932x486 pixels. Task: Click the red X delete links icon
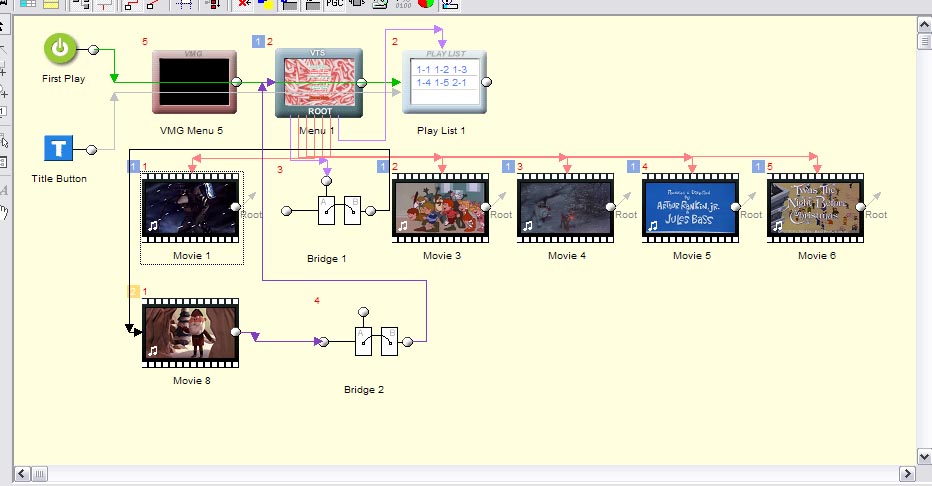click(244, 4)
